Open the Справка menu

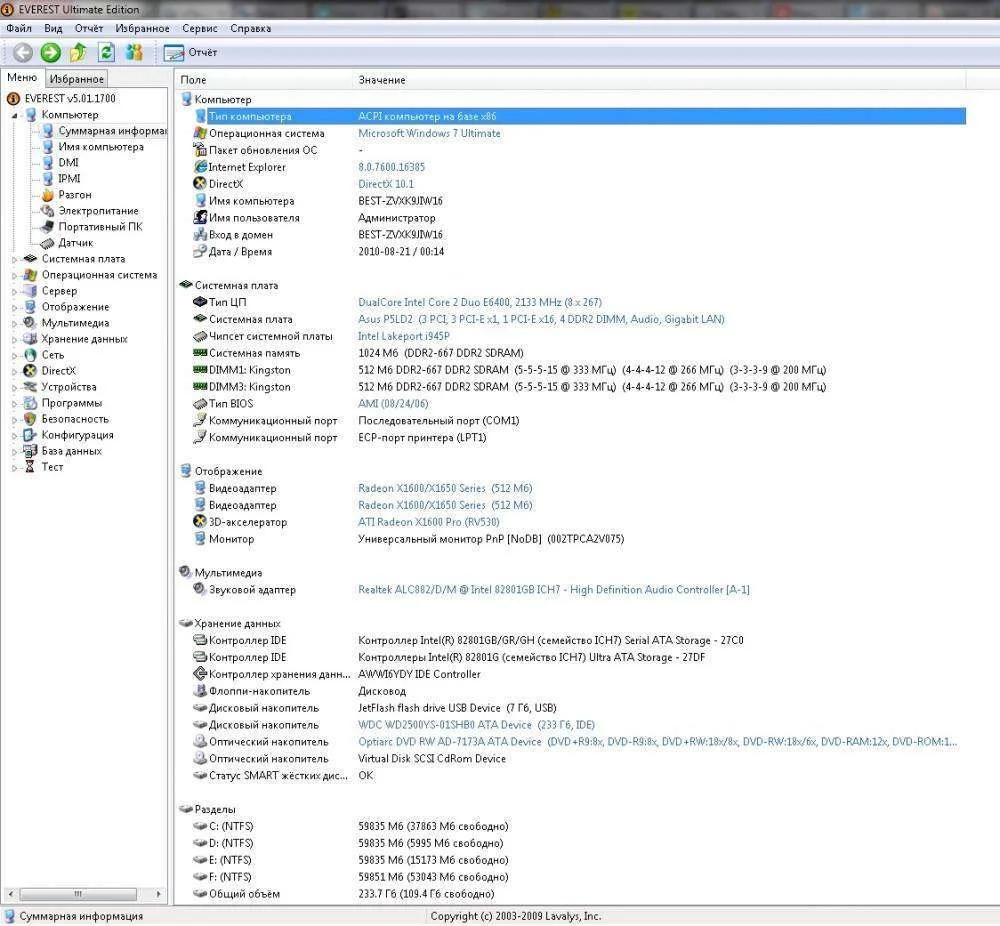pos(251,28)
